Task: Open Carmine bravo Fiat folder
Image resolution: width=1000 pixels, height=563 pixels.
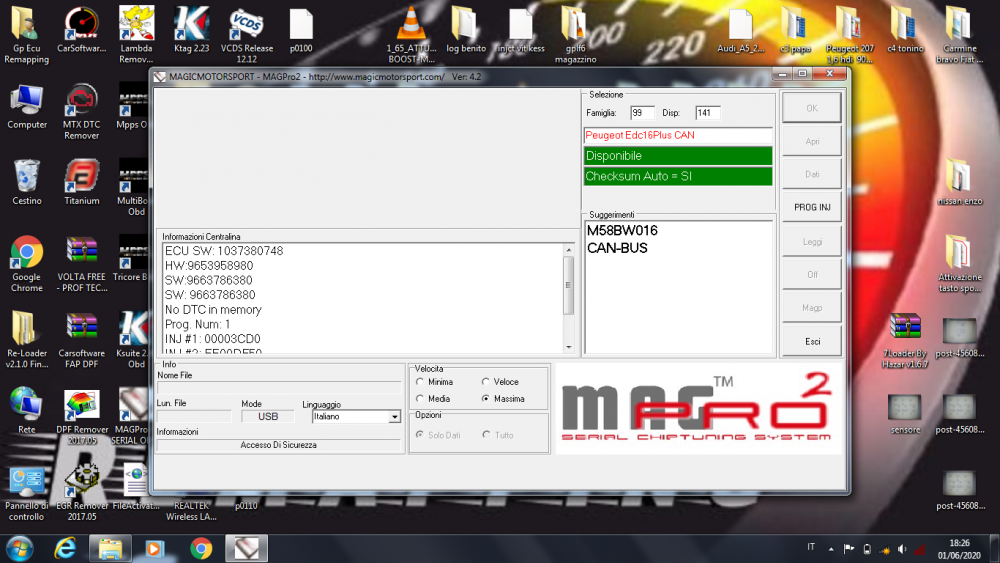Action: point(960,35)
